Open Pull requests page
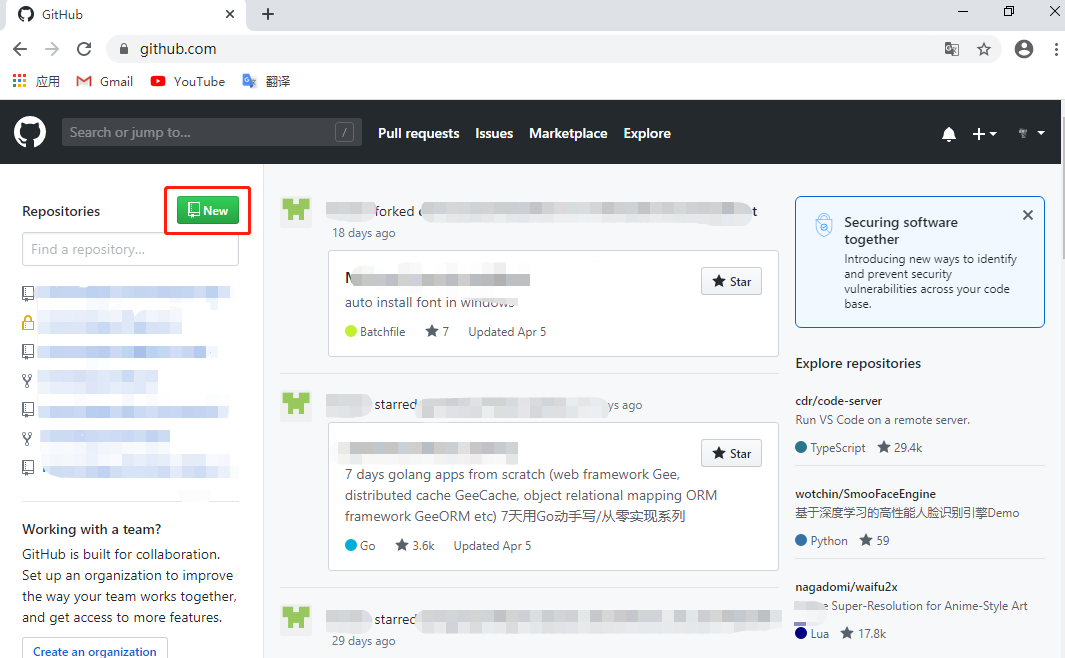Viewport: 1065px width, 658px height. click(418, 133)
